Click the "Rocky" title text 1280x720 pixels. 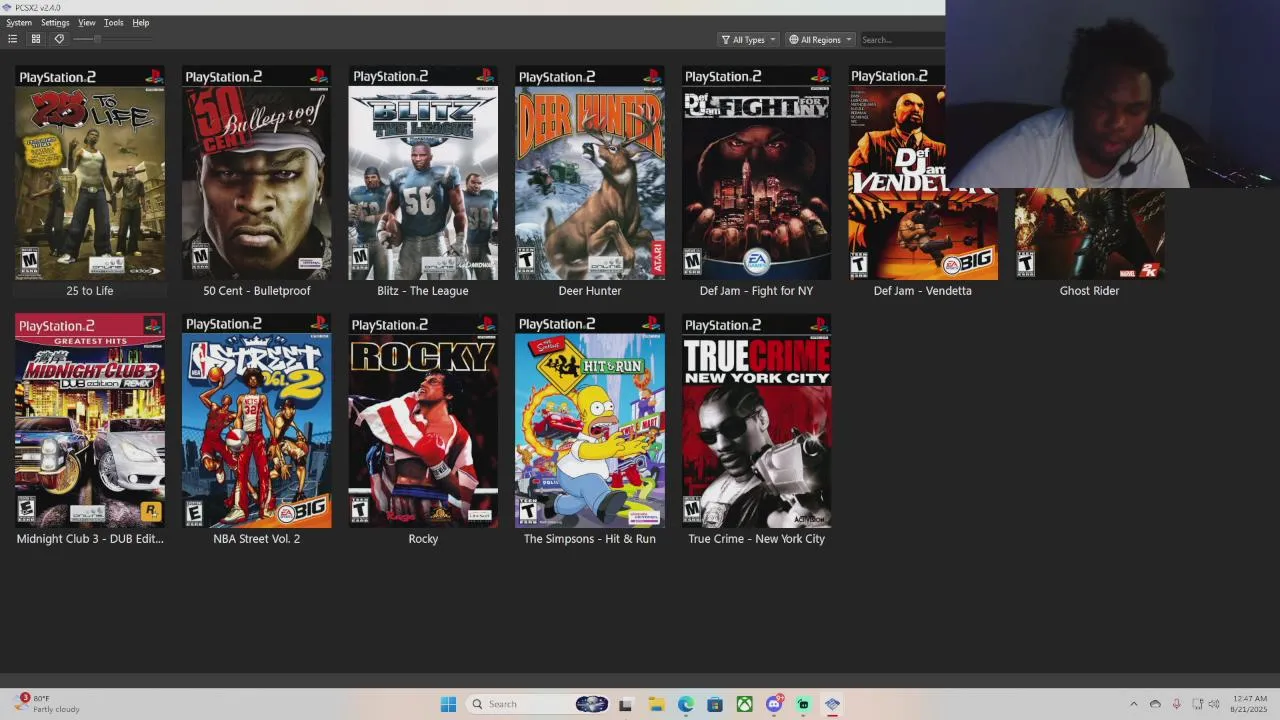click(423, 539)
